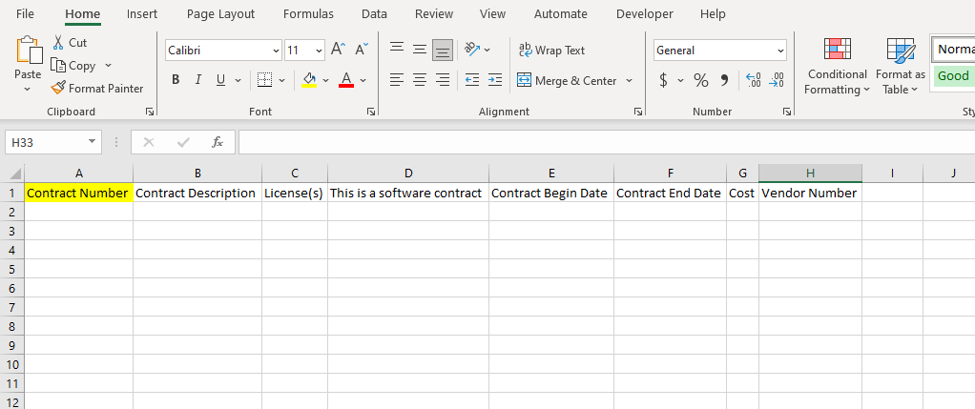Open fill color palette arrow

point(326,80)
